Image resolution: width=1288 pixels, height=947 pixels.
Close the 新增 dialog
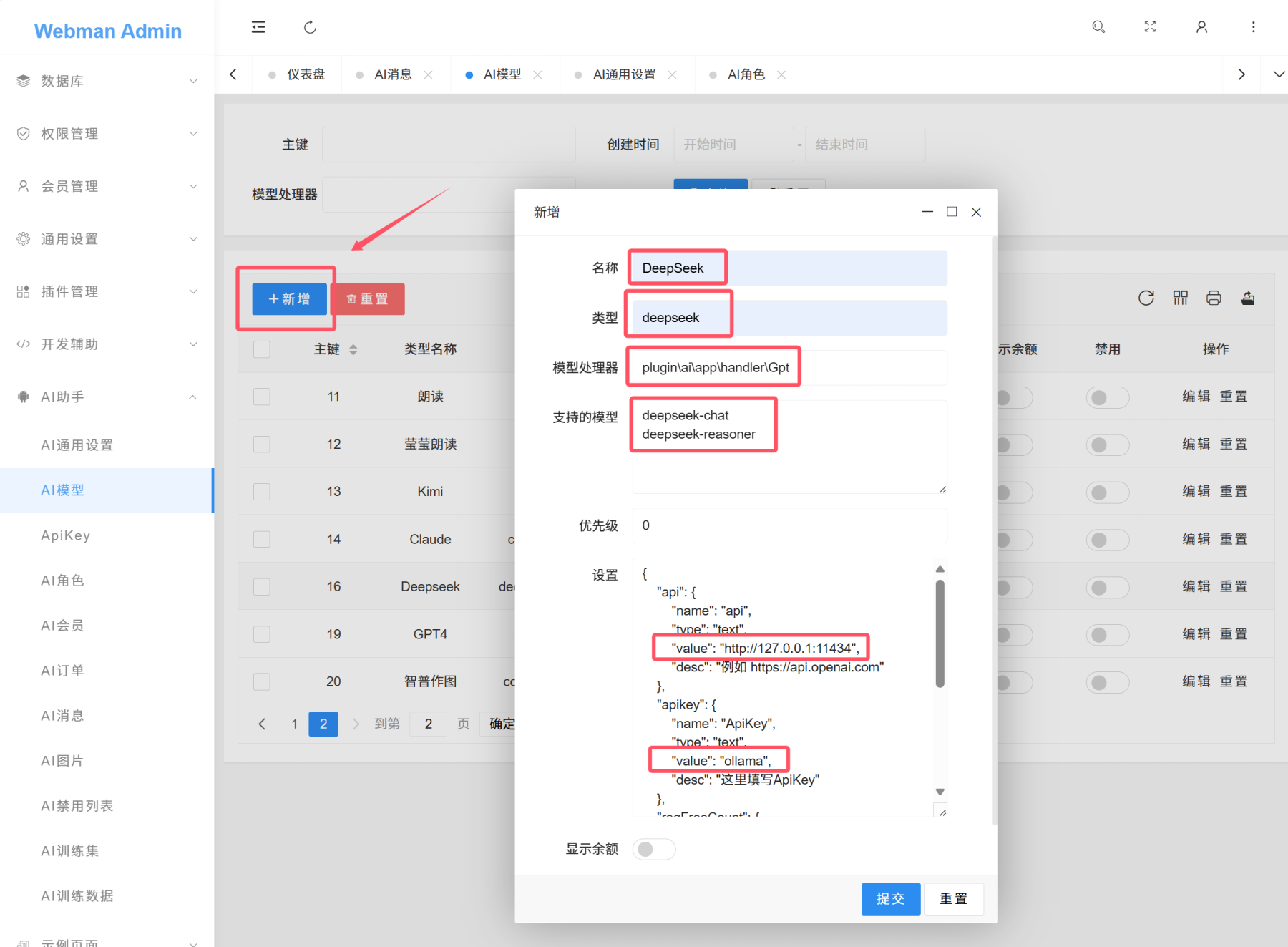click(x=976, y=212)
